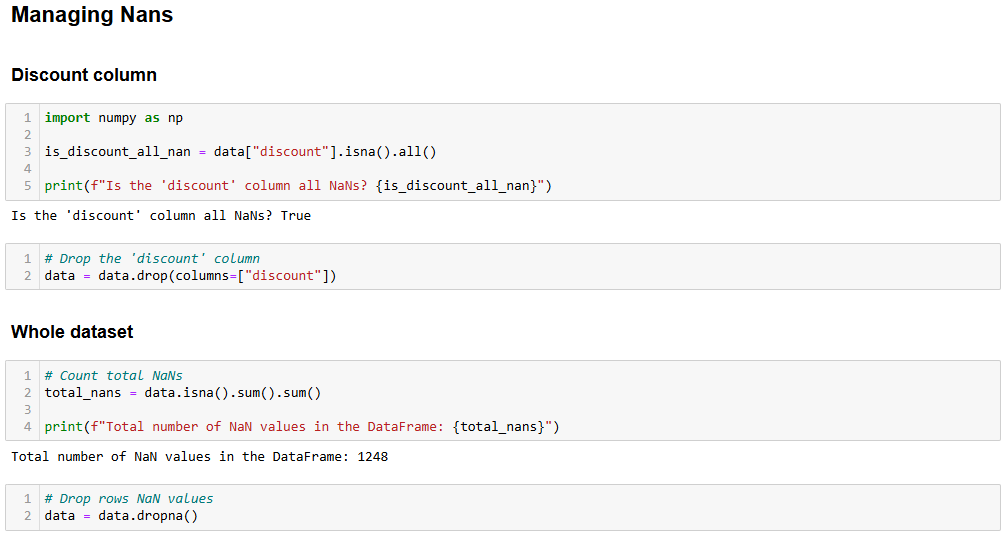The width and height of the screenshot is (1006, 536).
Task: Focus the total_nans assignment code line
Action: pyautogui.click(x=182, y=393)
